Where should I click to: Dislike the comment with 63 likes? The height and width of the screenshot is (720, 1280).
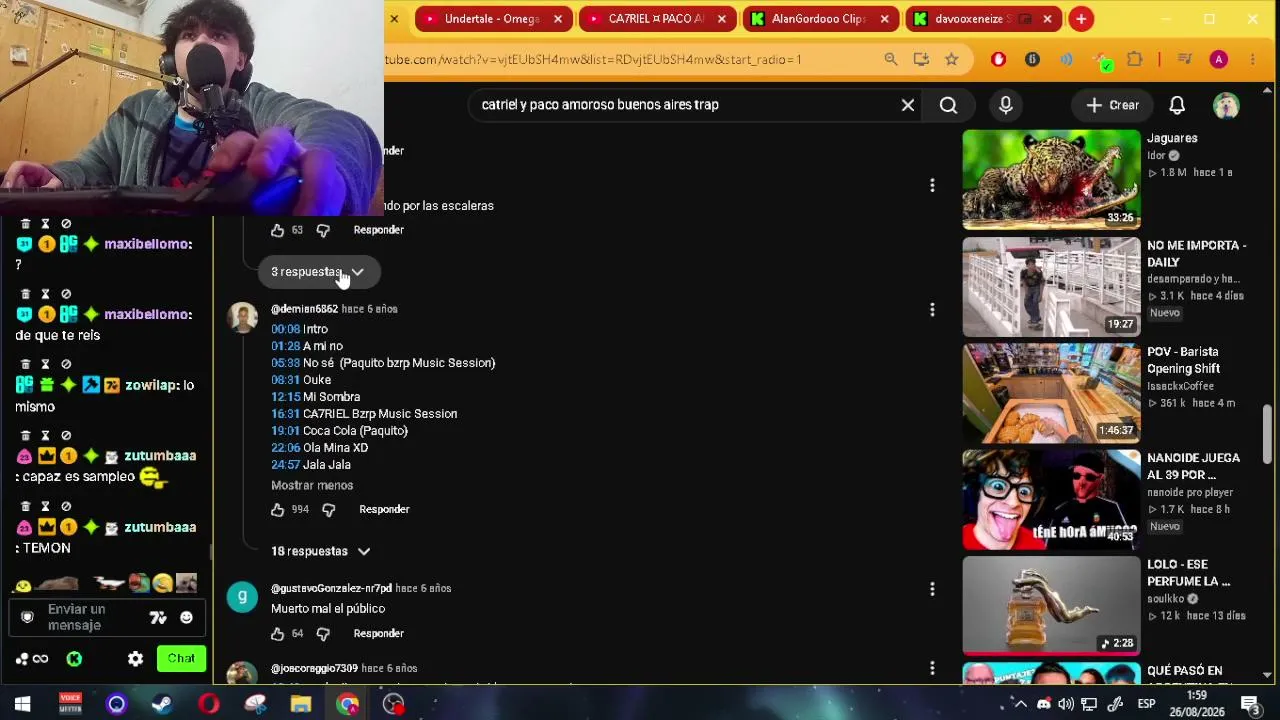323,230
